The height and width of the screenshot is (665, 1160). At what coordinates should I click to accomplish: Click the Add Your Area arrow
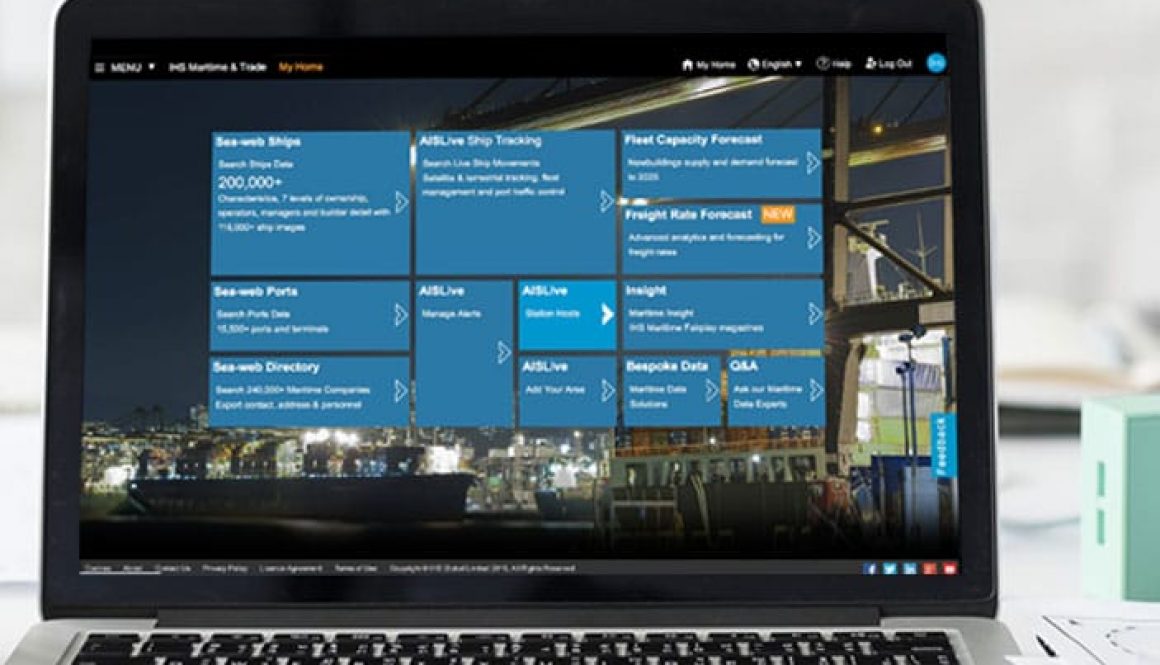tap(607, 391)
